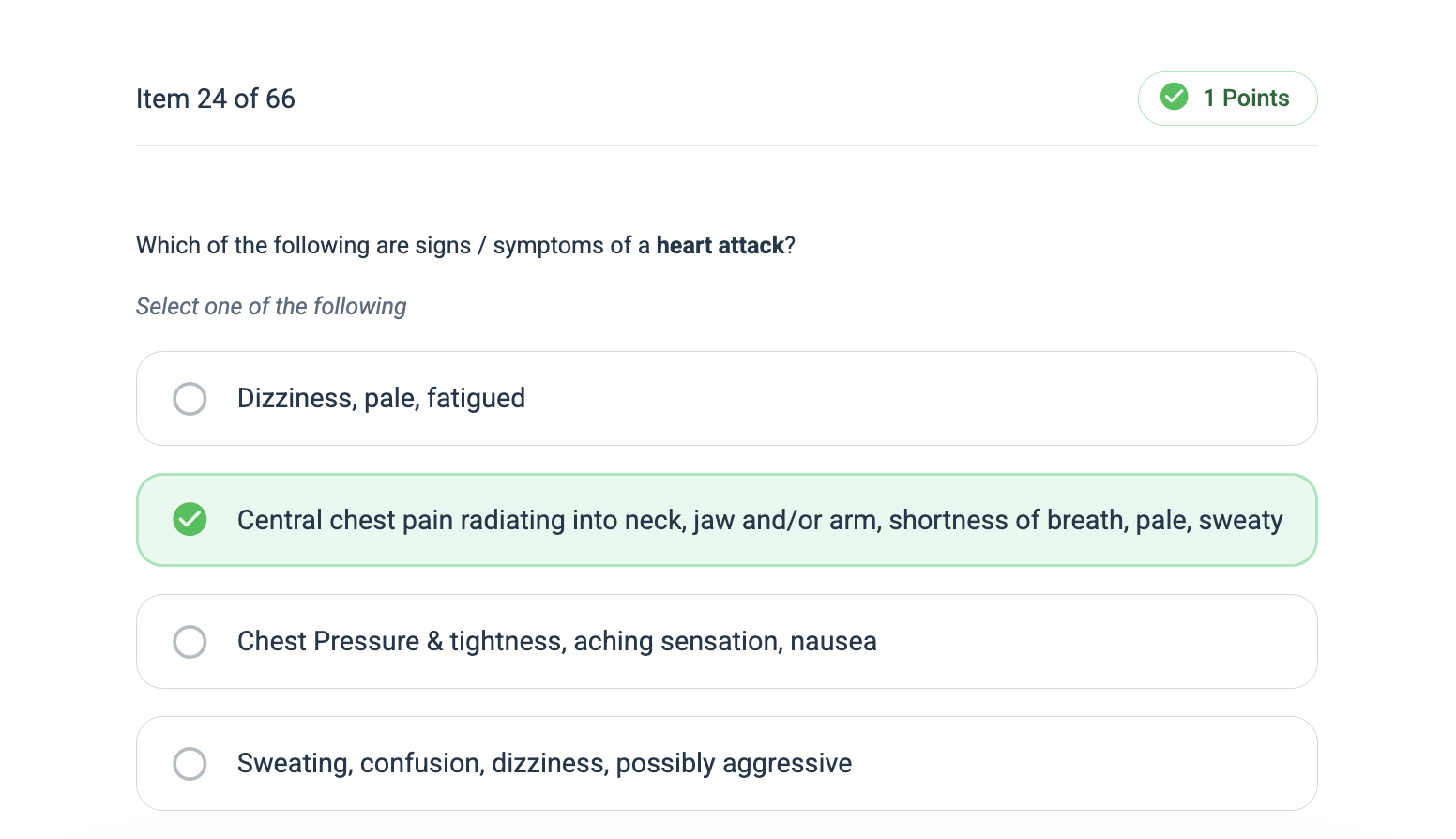Image resolution: width=1456 pixels, height=839 pixels.
Task: Click the green check on selected answer
Action: point(190,519)
